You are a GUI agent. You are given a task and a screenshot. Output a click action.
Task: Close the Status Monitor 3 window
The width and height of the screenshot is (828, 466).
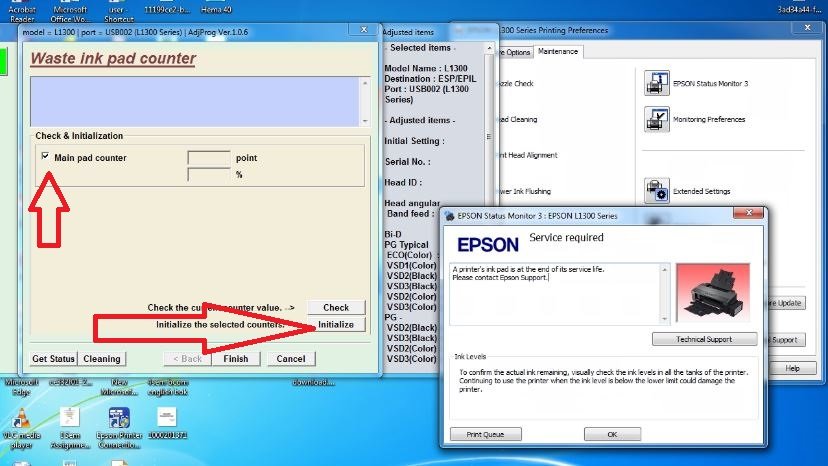click(x=748, y=212)
